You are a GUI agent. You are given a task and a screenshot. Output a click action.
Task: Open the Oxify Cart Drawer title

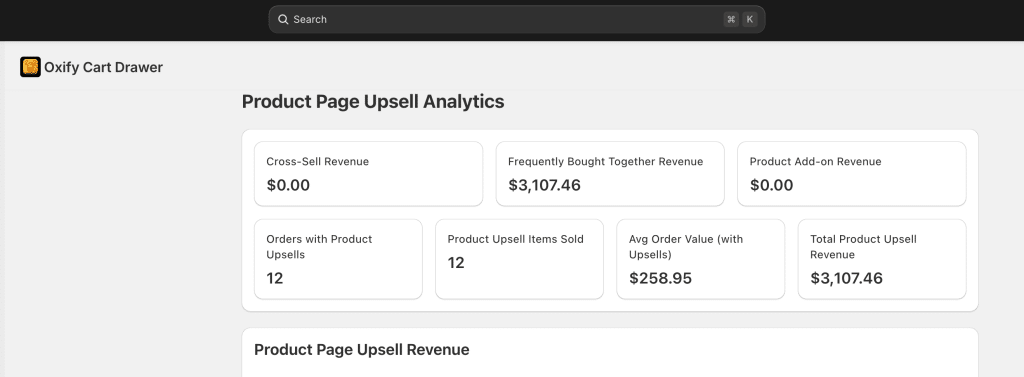pos(103,67)
